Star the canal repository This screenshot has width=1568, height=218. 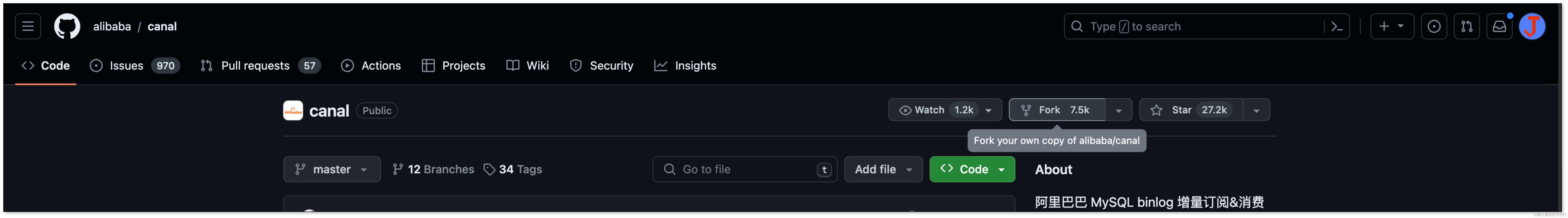pyautogui.click(x=1191, y=110)
